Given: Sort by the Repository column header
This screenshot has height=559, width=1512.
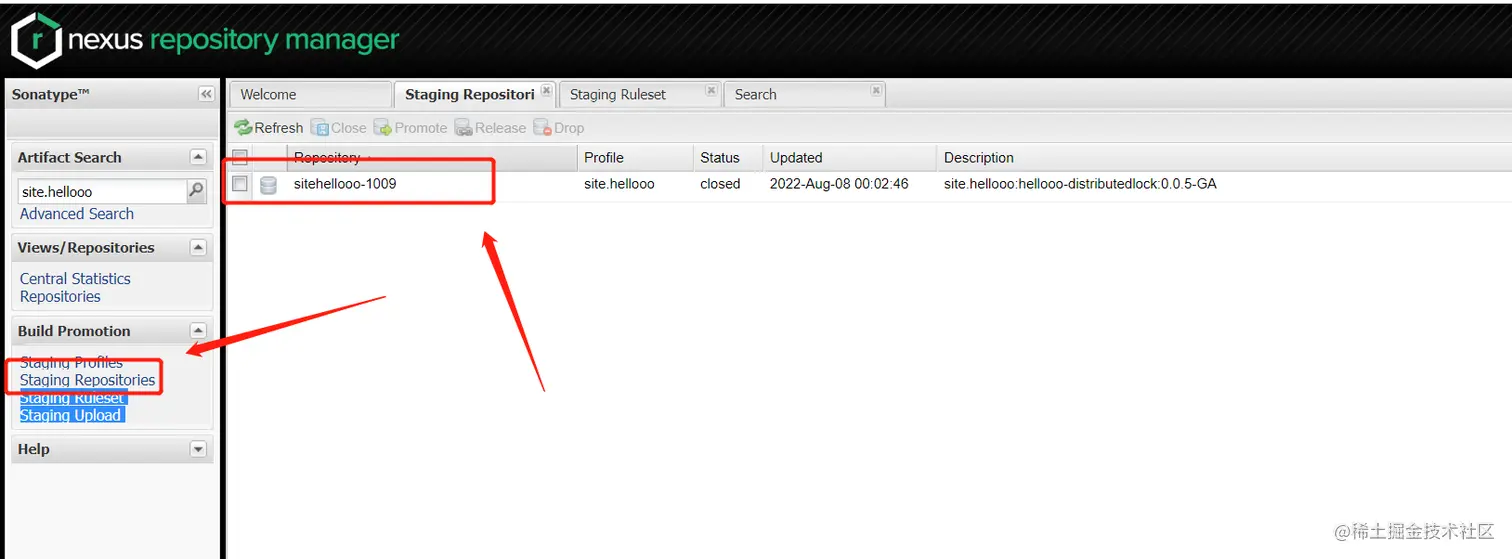Looking at the screenshot, I should [432, 157].
